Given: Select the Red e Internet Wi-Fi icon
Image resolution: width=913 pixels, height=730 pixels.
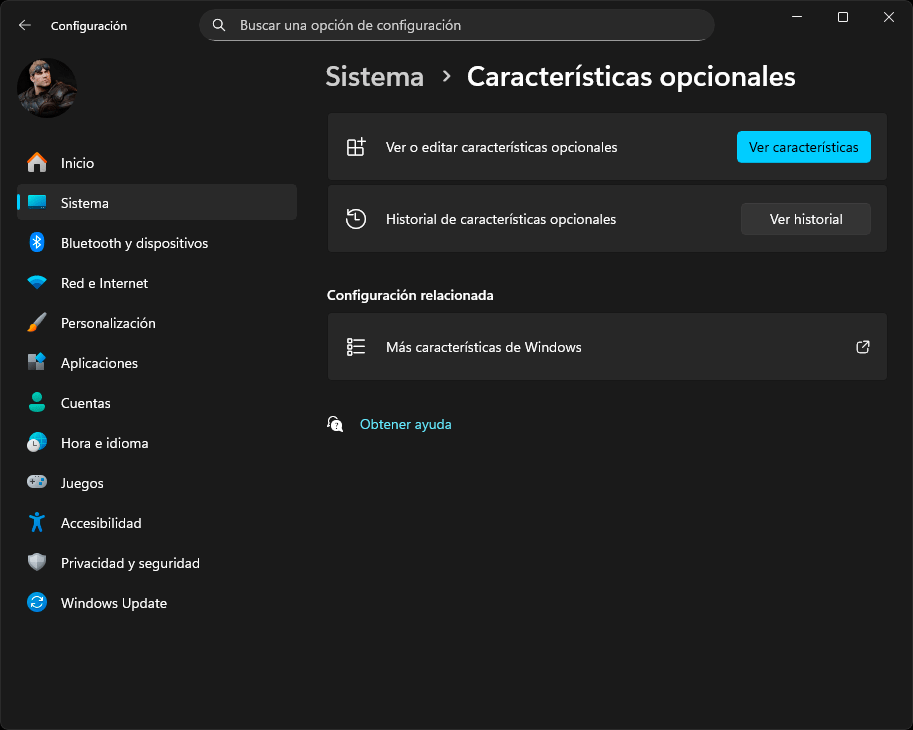Looking at the screenshot, I should coord(37,282).
